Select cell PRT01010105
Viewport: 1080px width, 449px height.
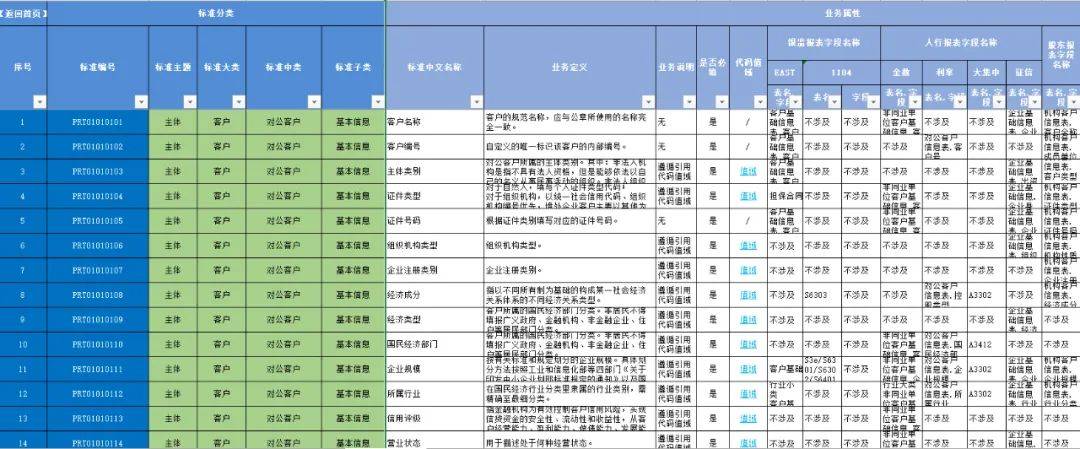tap(98, 221)
